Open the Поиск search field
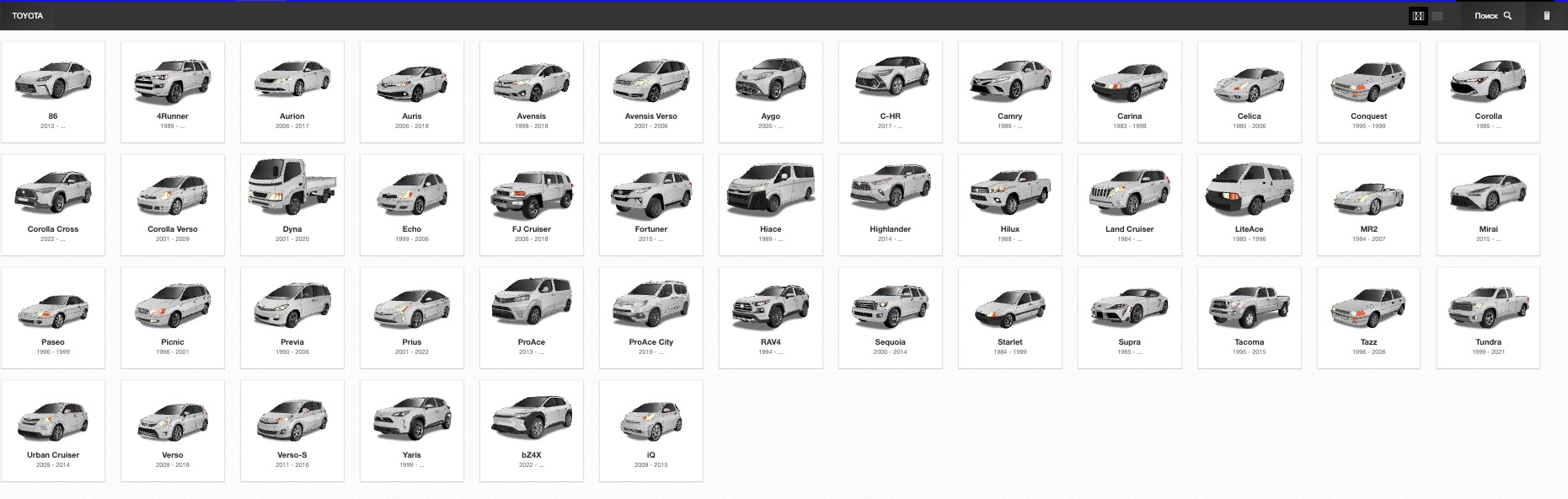 (x=1493, y=16)
